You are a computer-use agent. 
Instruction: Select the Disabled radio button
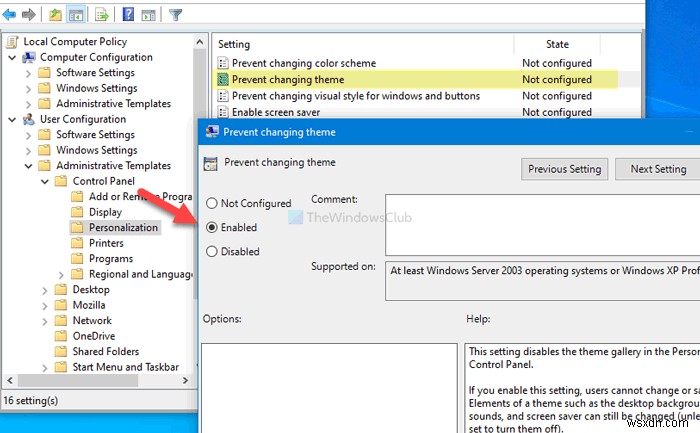click(x=212, y=252)
